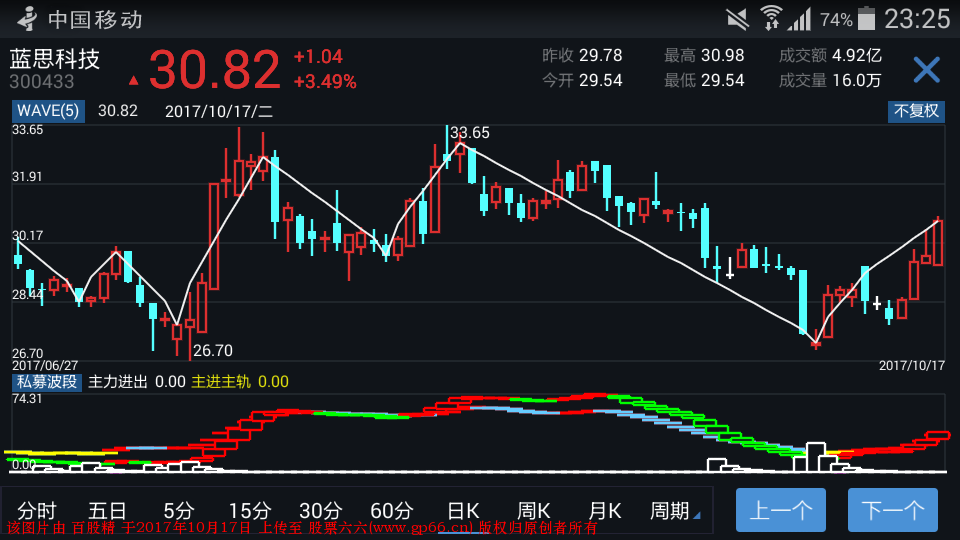This screenshot has height=540, width=960.
Task: Go to next stock with 下一个
Action: coord(893,509)
